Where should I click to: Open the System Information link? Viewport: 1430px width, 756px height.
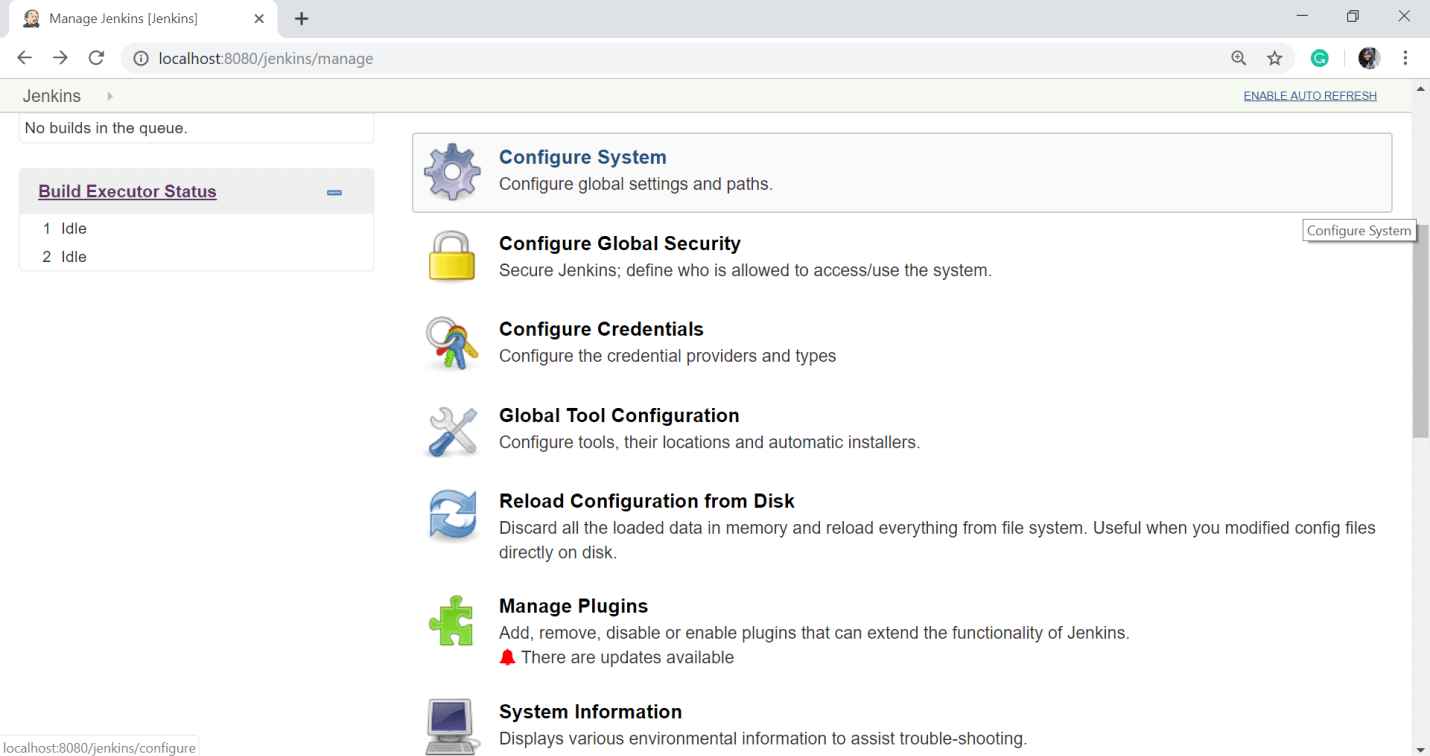point(590,712)
